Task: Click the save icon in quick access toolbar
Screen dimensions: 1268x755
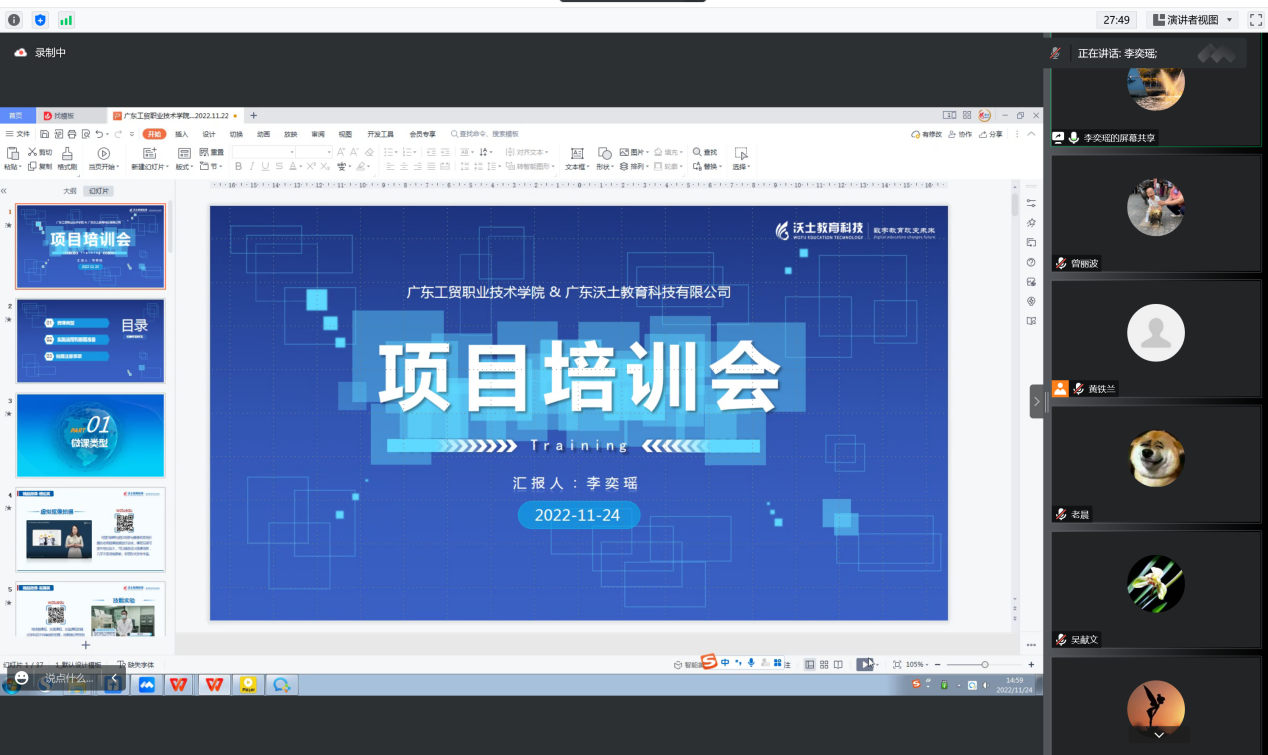Action: tap(46, 134)
